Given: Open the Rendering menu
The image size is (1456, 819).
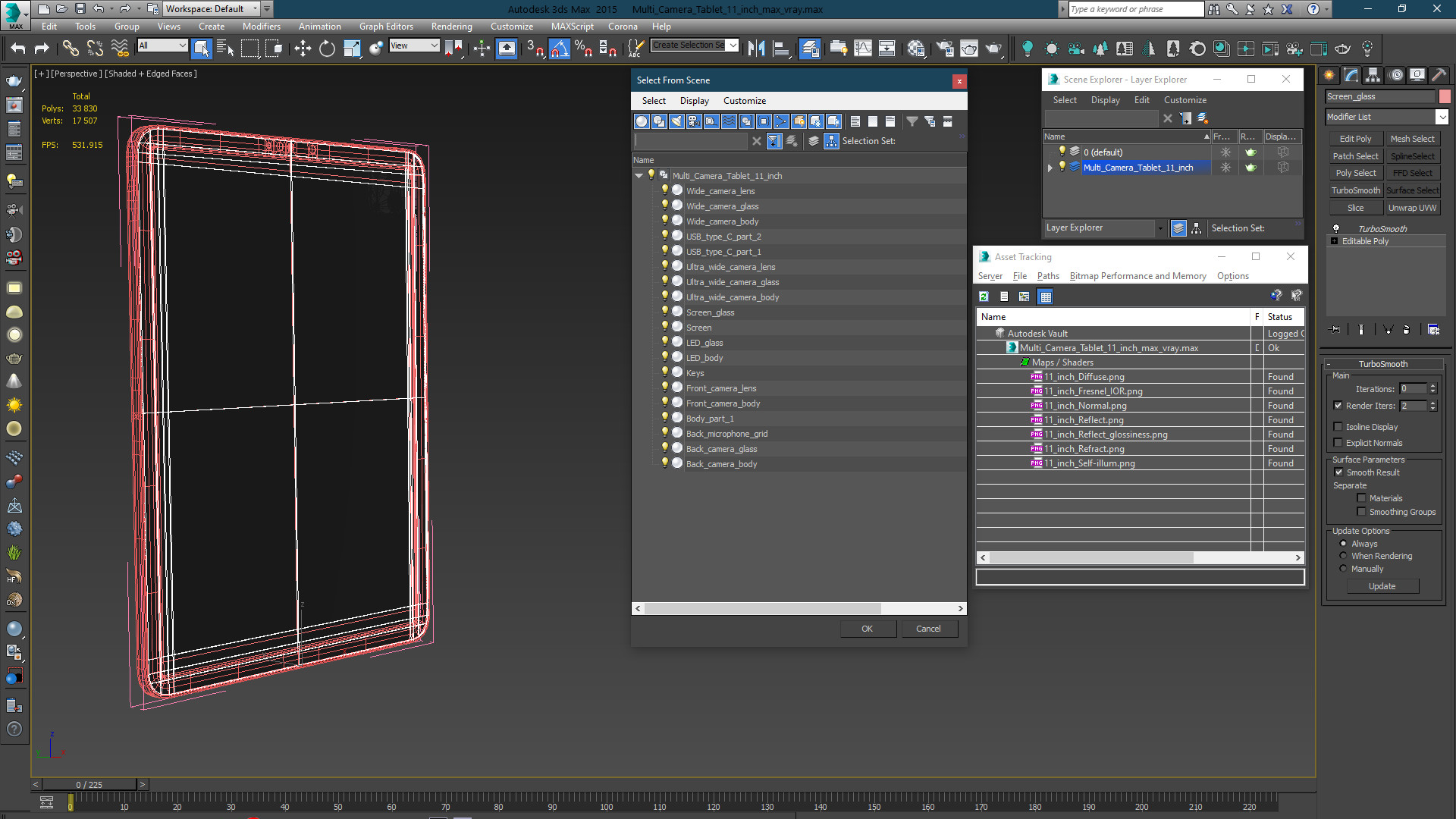Looking at the screenshot, I should pos(451,27).
